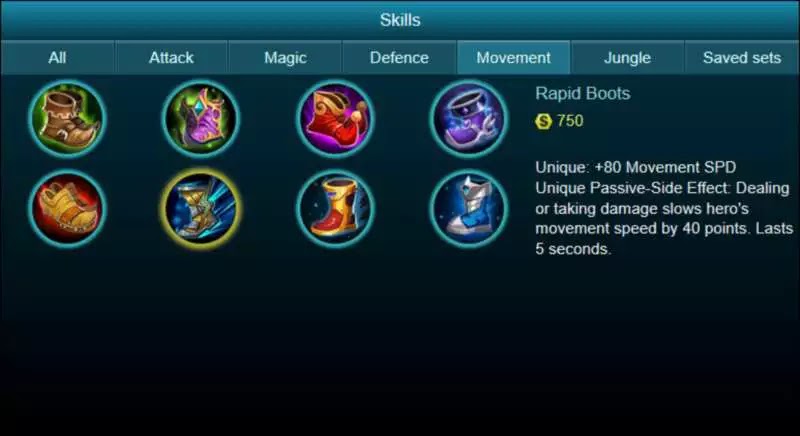800x436 pixels.
Task: View the Saved sets tab
Action: [x=742, y=58]
